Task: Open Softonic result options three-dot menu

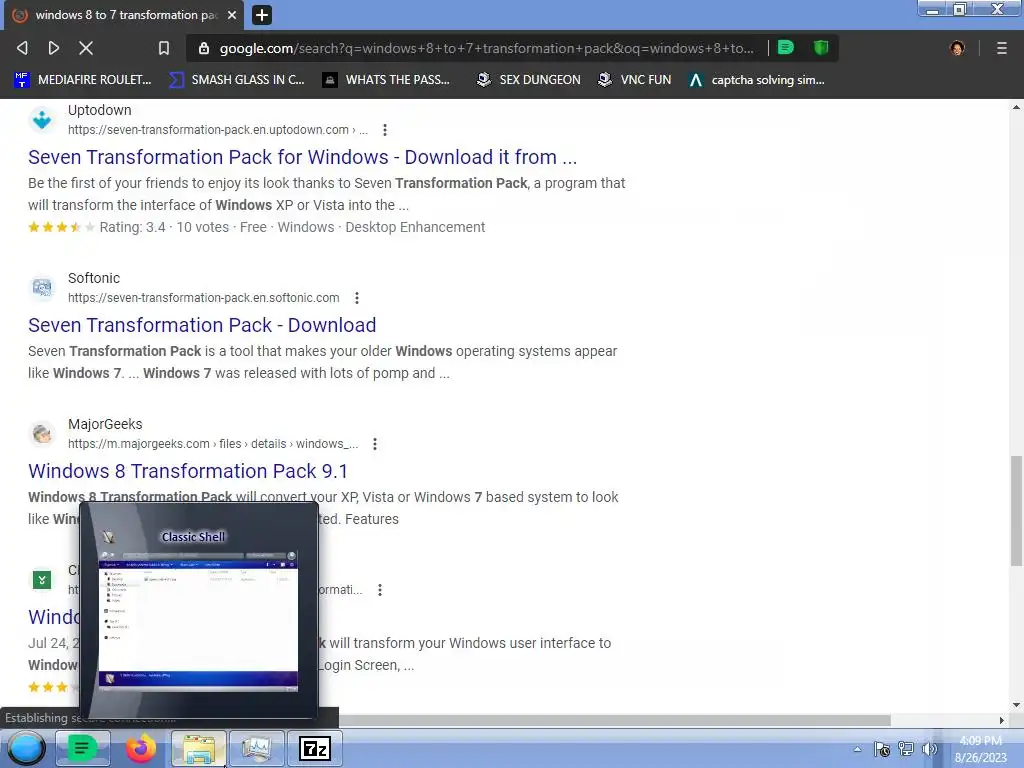Action: (357, 298)
